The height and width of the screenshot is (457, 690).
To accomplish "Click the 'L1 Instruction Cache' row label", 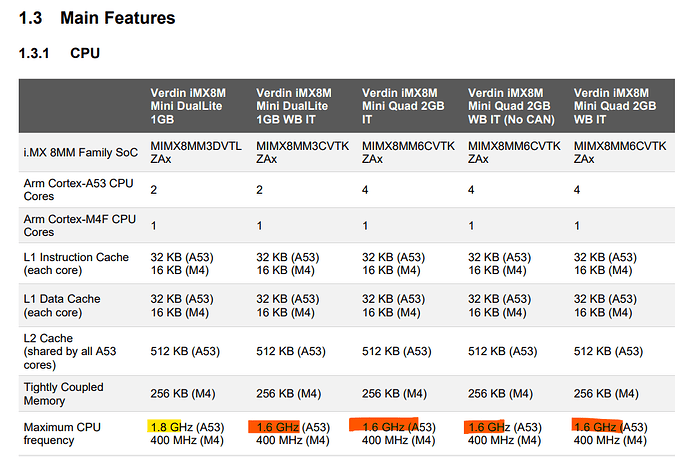I will click(76, 263).
